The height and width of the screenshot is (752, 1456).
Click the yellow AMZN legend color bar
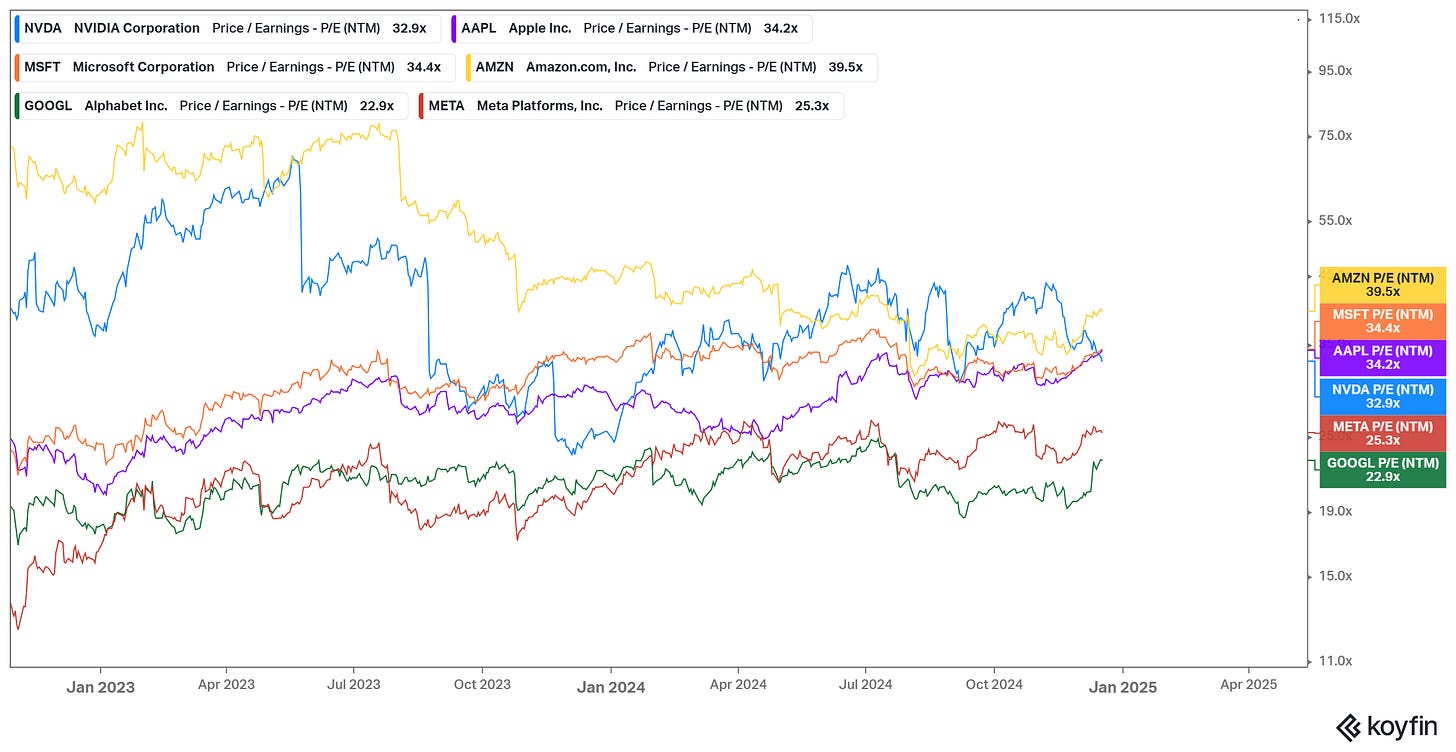(x=469, y=67)
